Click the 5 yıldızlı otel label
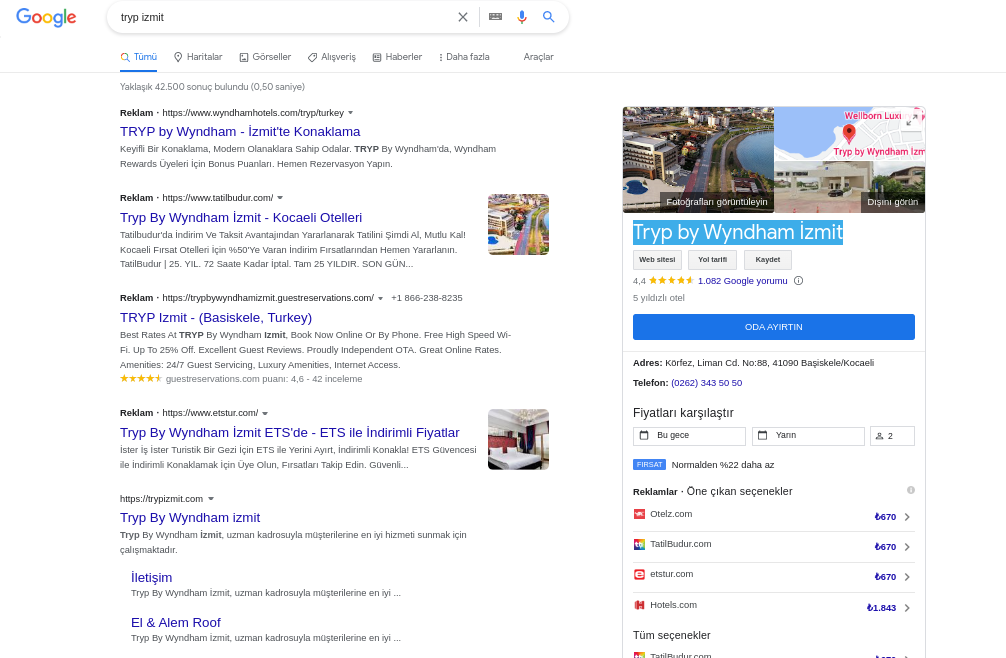1006x658 pixels. pos(659,298)
